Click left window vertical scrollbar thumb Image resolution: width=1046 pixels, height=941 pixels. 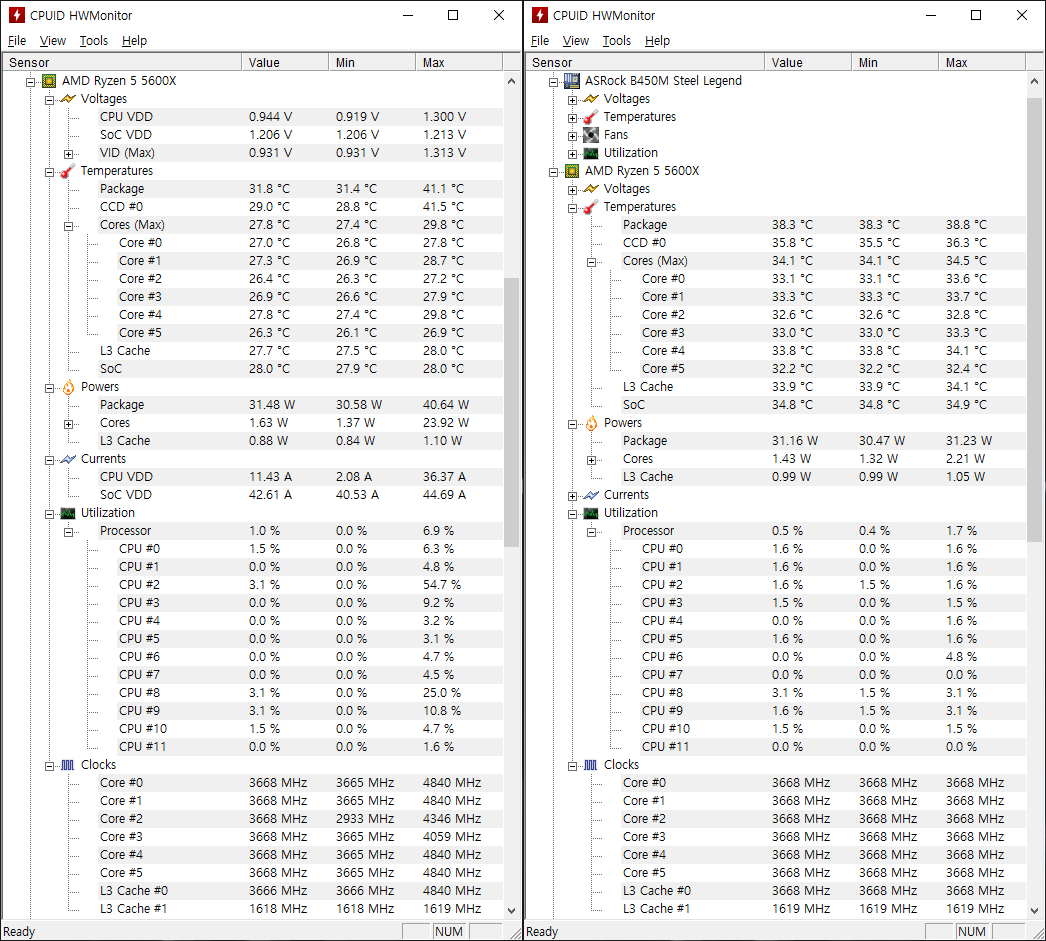512,412
